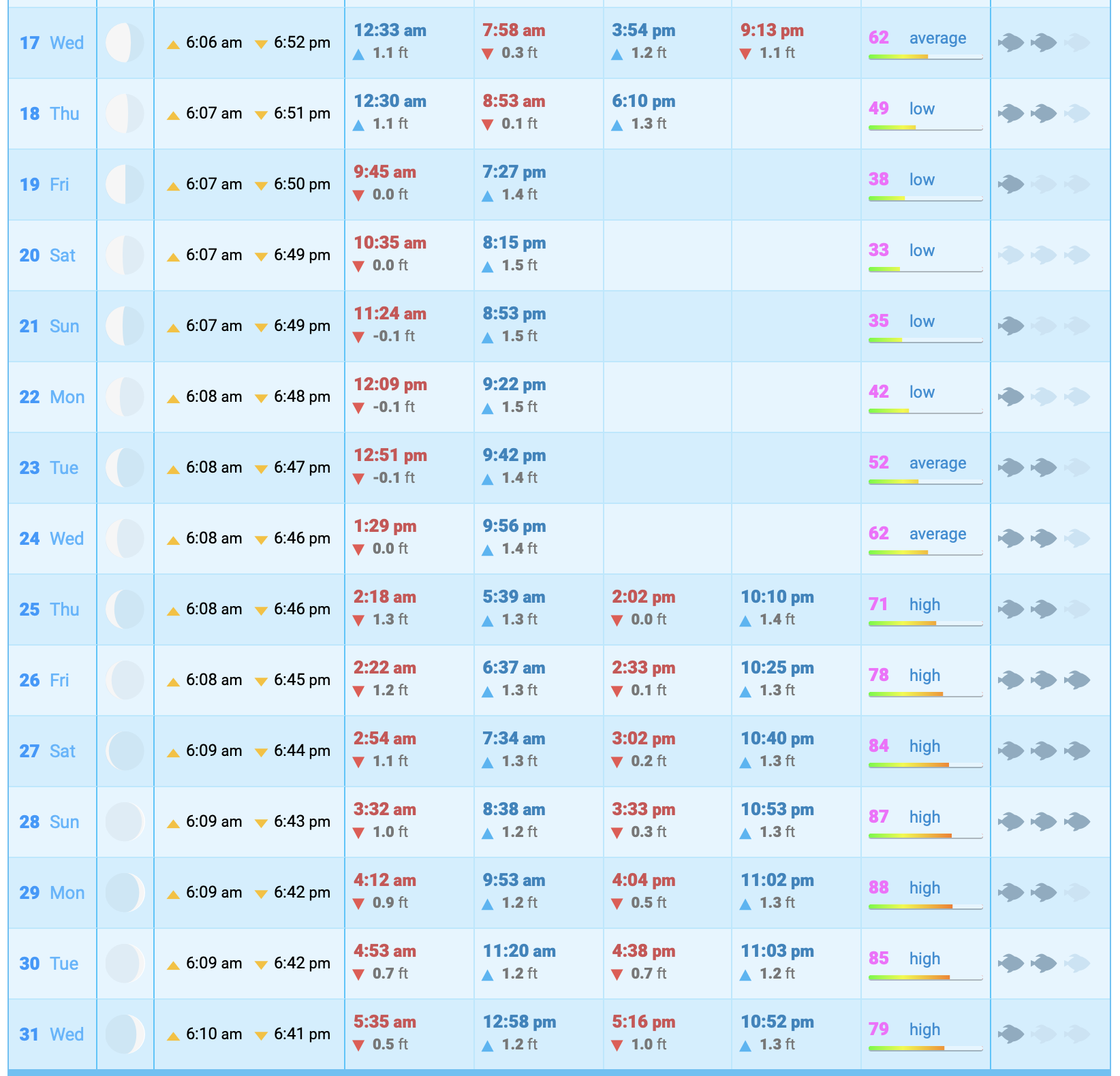
Task: Select the date 18 Thu
Action: click(x=49, y=114)
